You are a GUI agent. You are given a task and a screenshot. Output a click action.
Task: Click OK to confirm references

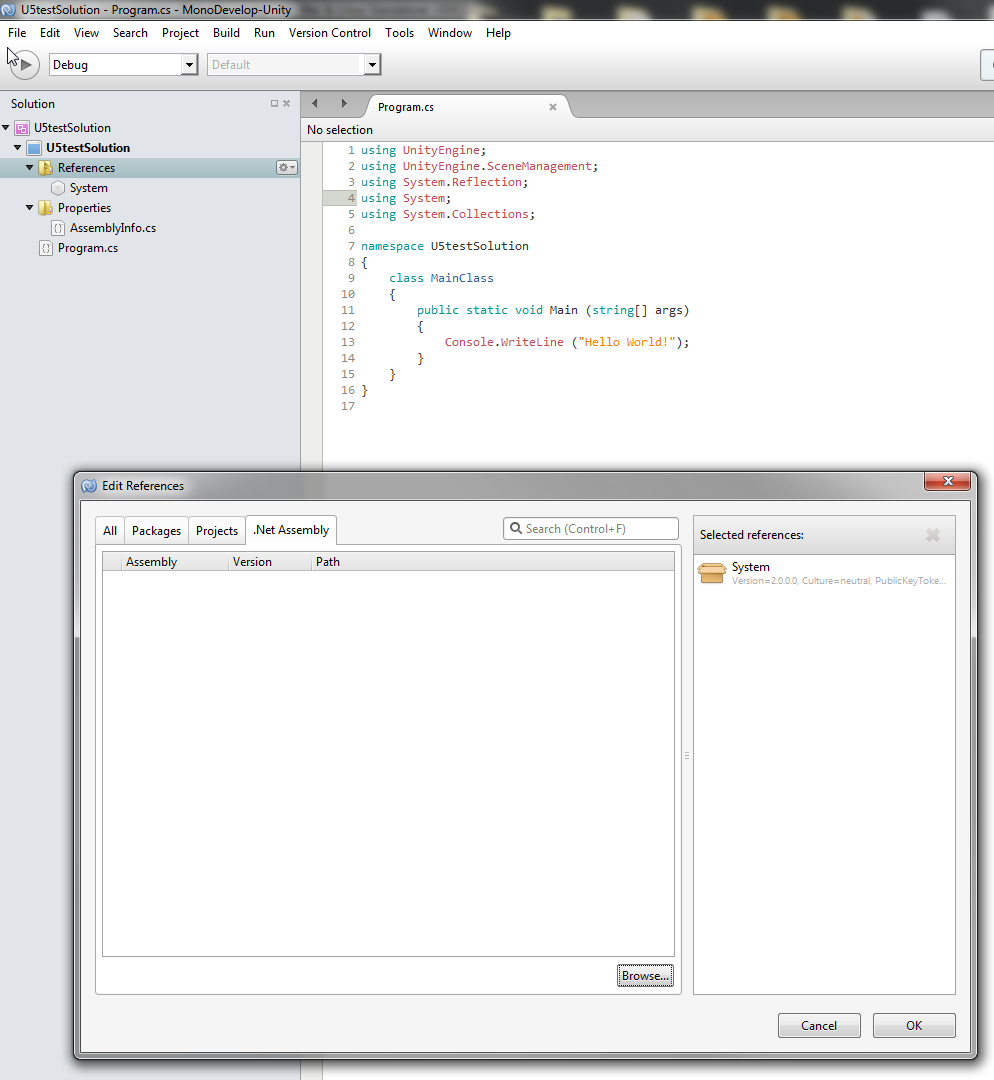point(913,1025)
